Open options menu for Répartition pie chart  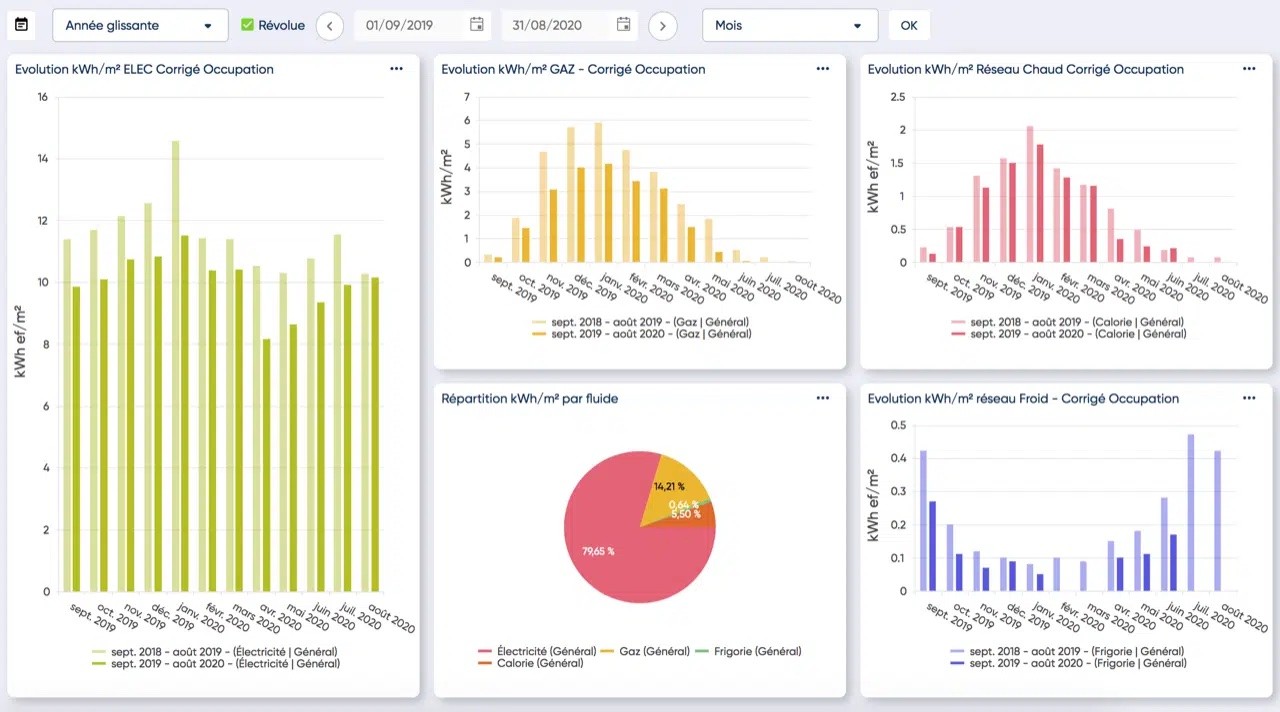(x=823, y=398)
